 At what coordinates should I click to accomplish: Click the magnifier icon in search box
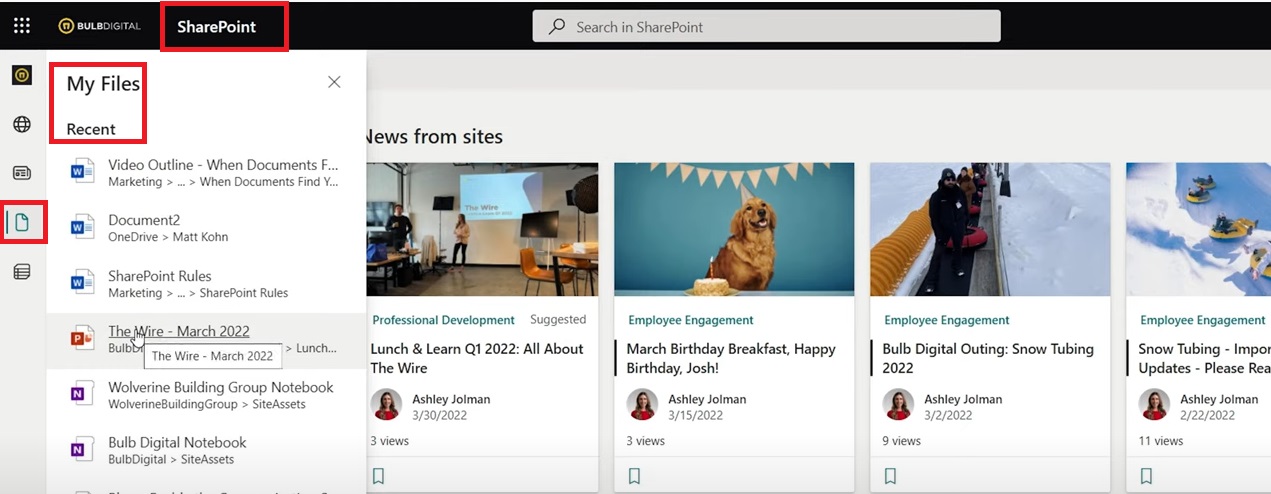[x=558, y=27]
